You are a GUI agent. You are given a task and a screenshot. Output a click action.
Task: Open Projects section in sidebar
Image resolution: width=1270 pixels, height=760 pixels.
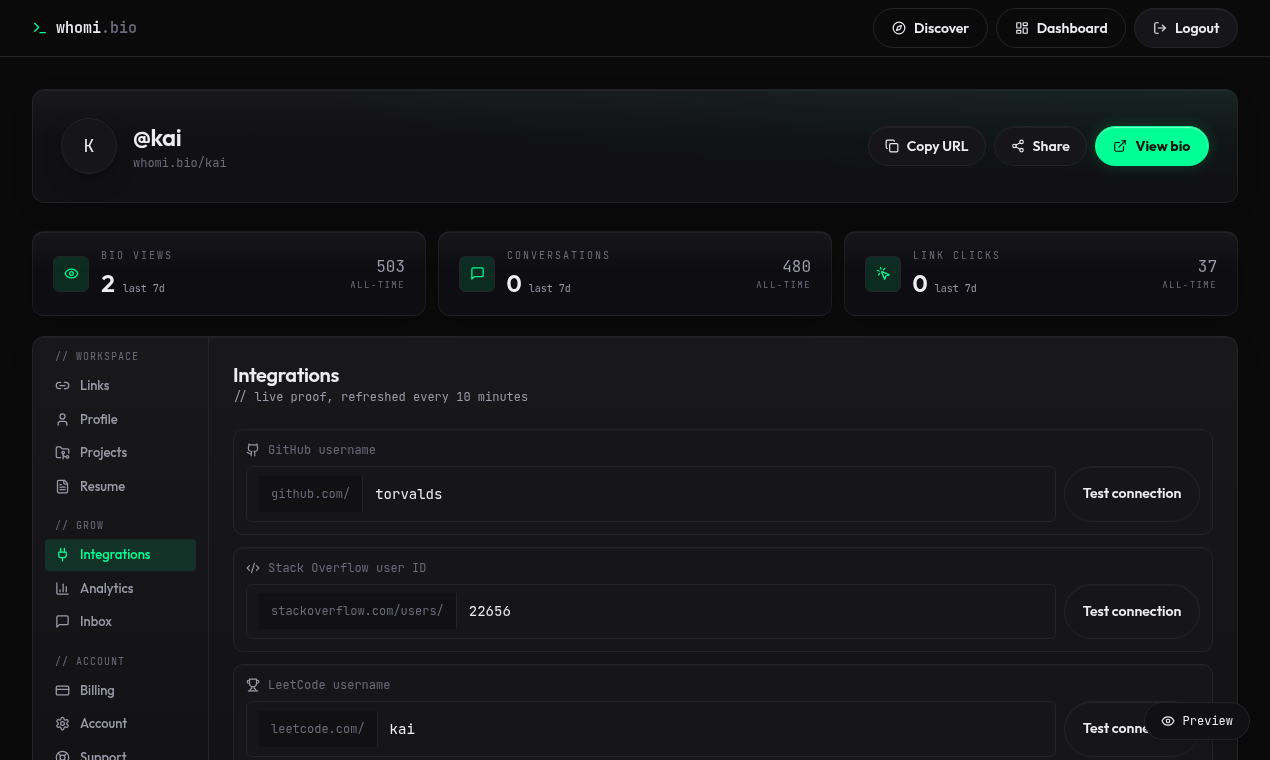(120, 452)
